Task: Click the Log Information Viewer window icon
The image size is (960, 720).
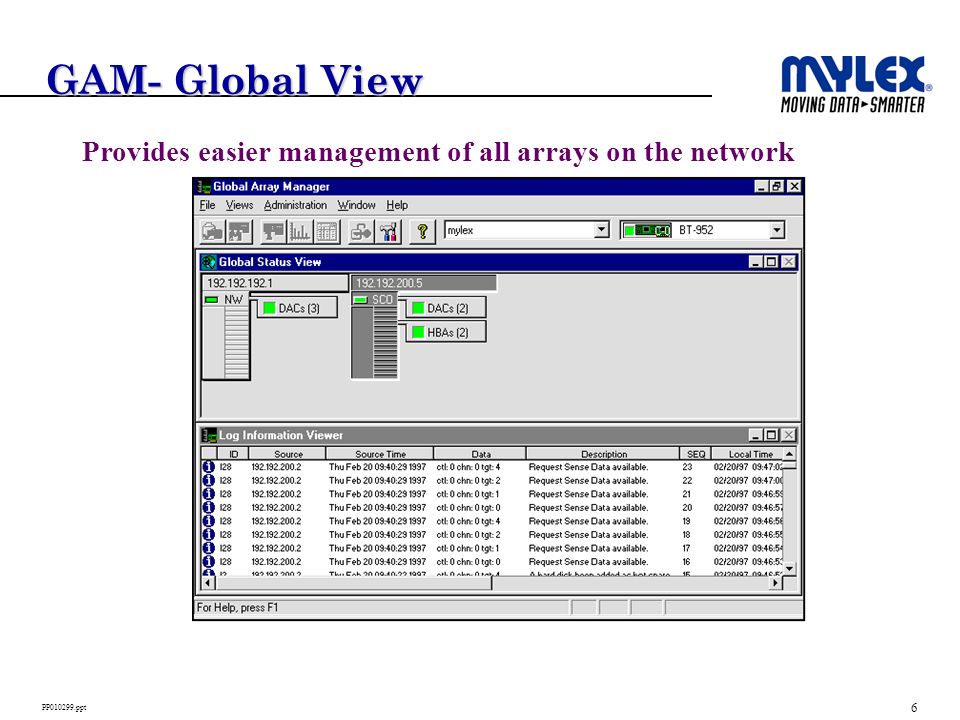Action: point(209,435)
